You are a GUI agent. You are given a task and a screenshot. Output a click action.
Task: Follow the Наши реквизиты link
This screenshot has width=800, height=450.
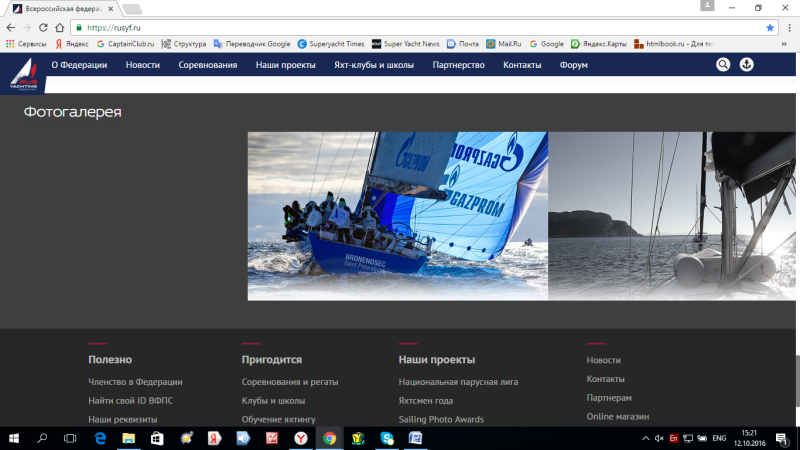122,419
